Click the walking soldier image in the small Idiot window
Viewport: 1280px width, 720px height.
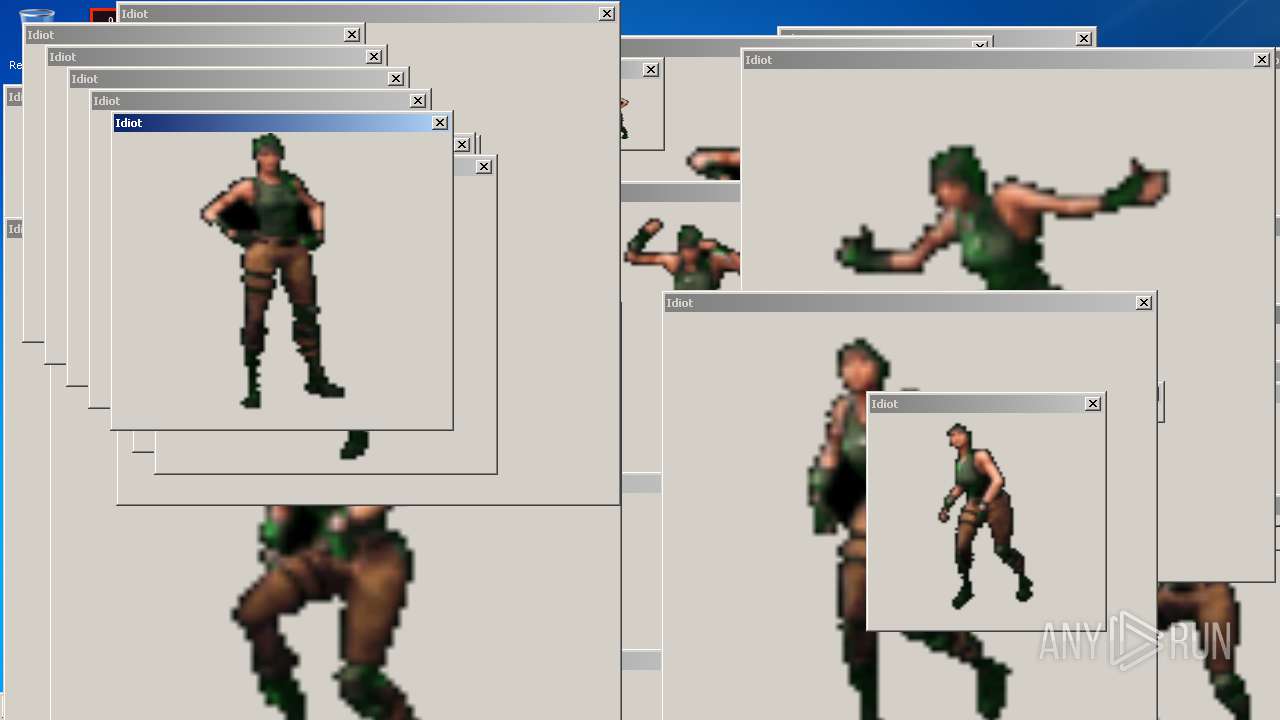click(x=984, y=515)
